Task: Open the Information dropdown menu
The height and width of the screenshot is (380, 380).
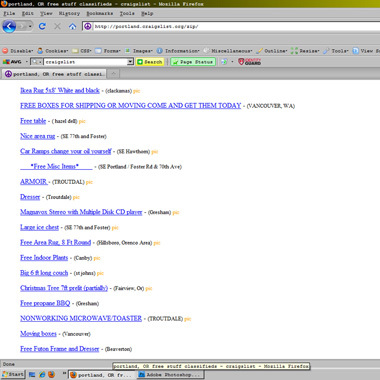Action: click(x=178, y=51)
